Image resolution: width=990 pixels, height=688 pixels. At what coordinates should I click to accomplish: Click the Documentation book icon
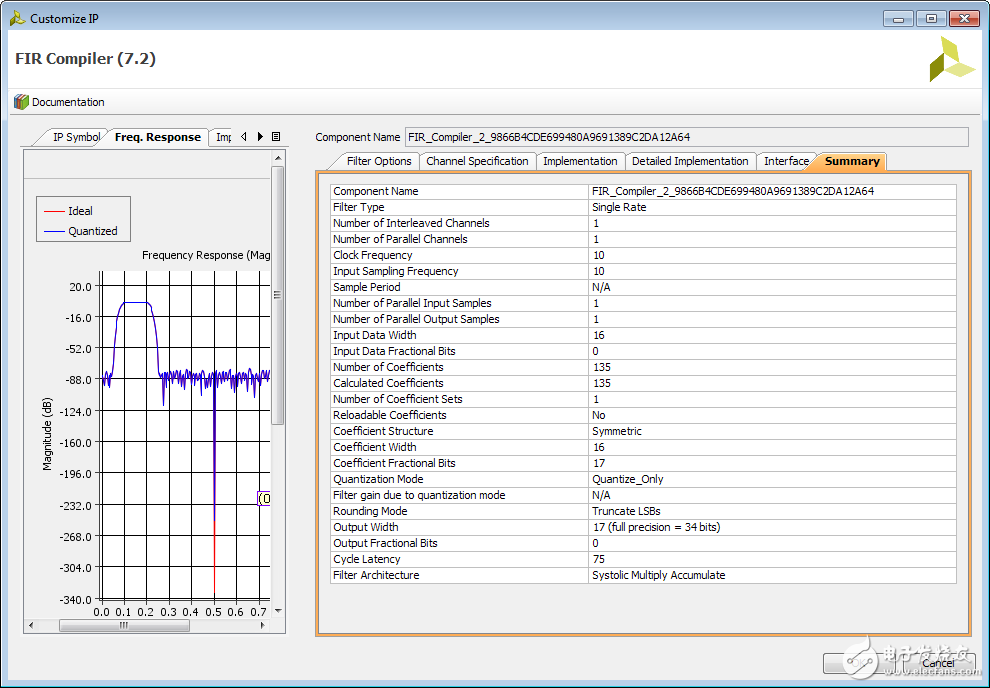pos(21,102)
